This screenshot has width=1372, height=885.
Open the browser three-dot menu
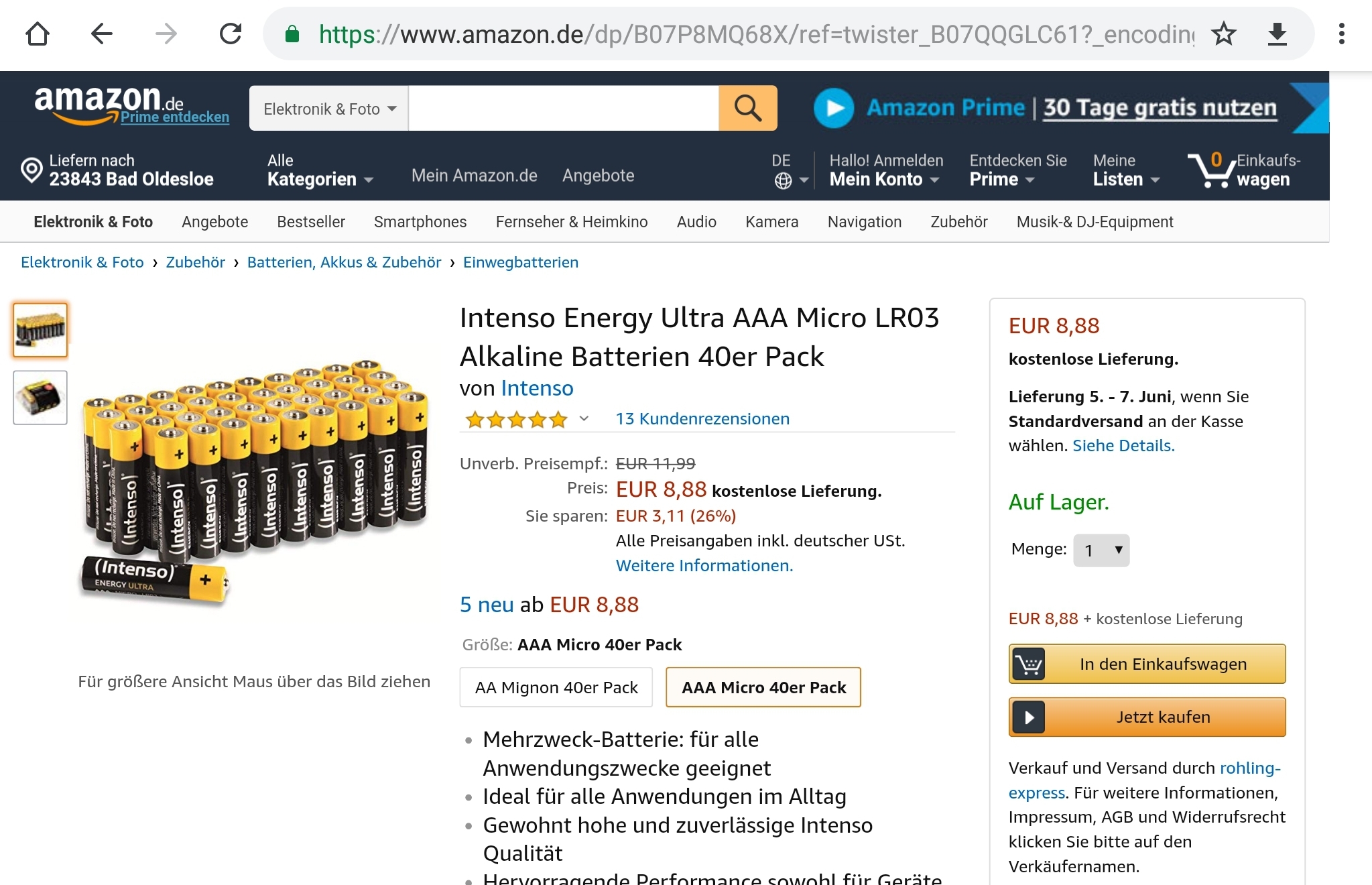pos(1341,34)
